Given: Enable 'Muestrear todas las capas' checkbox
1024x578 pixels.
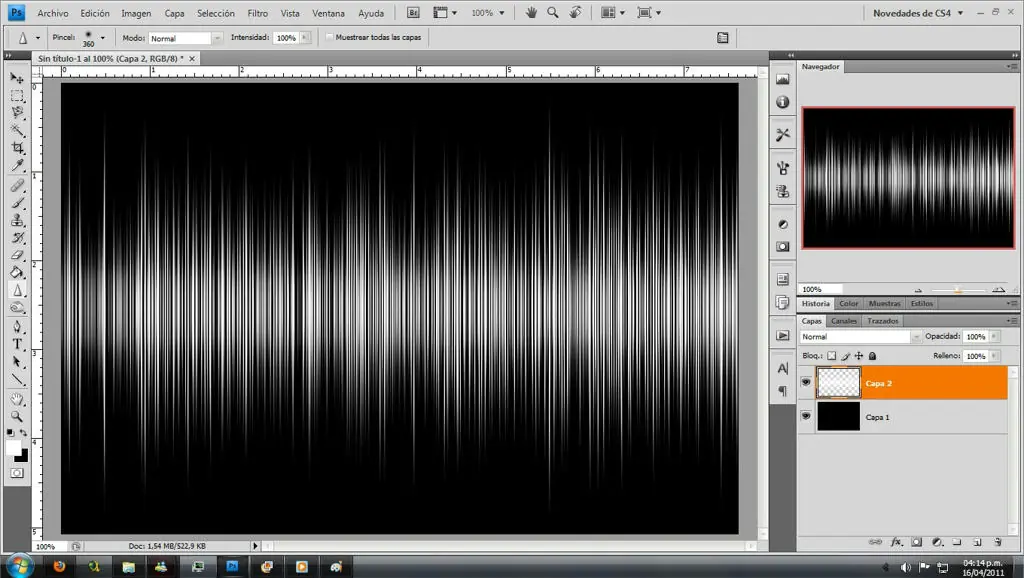Looking at the screenshot, I should 330,38.
